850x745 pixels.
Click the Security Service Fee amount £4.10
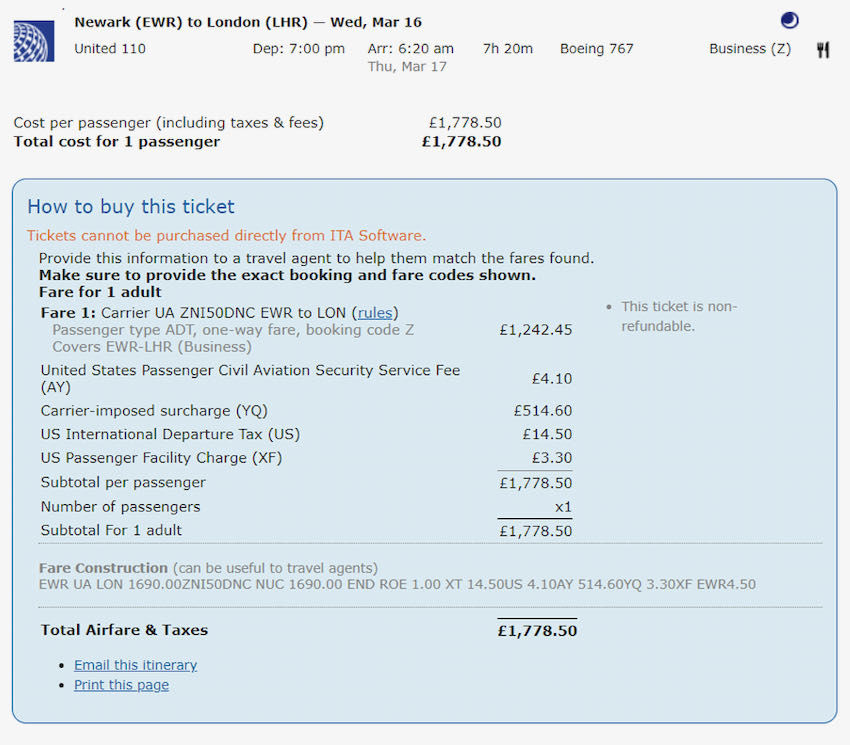(x=552, y=378)
